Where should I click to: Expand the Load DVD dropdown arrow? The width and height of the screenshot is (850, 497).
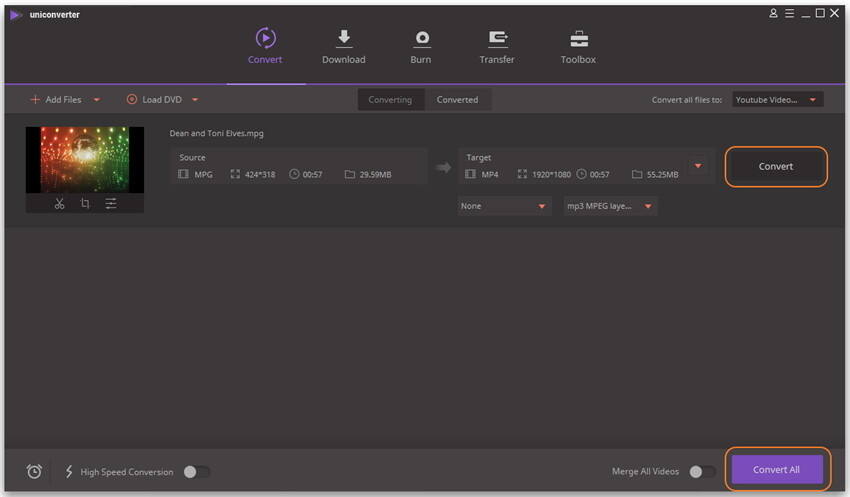point(195,100)
